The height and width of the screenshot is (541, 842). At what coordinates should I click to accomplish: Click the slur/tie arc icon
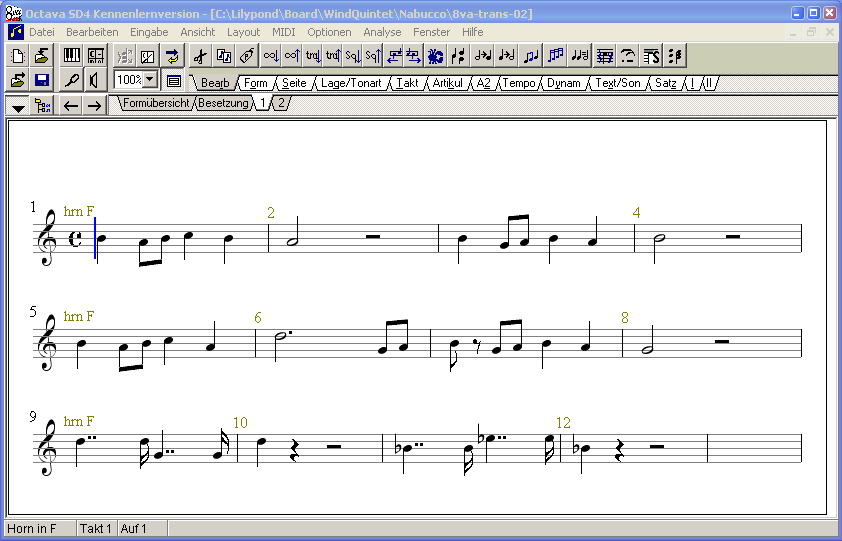628,56
